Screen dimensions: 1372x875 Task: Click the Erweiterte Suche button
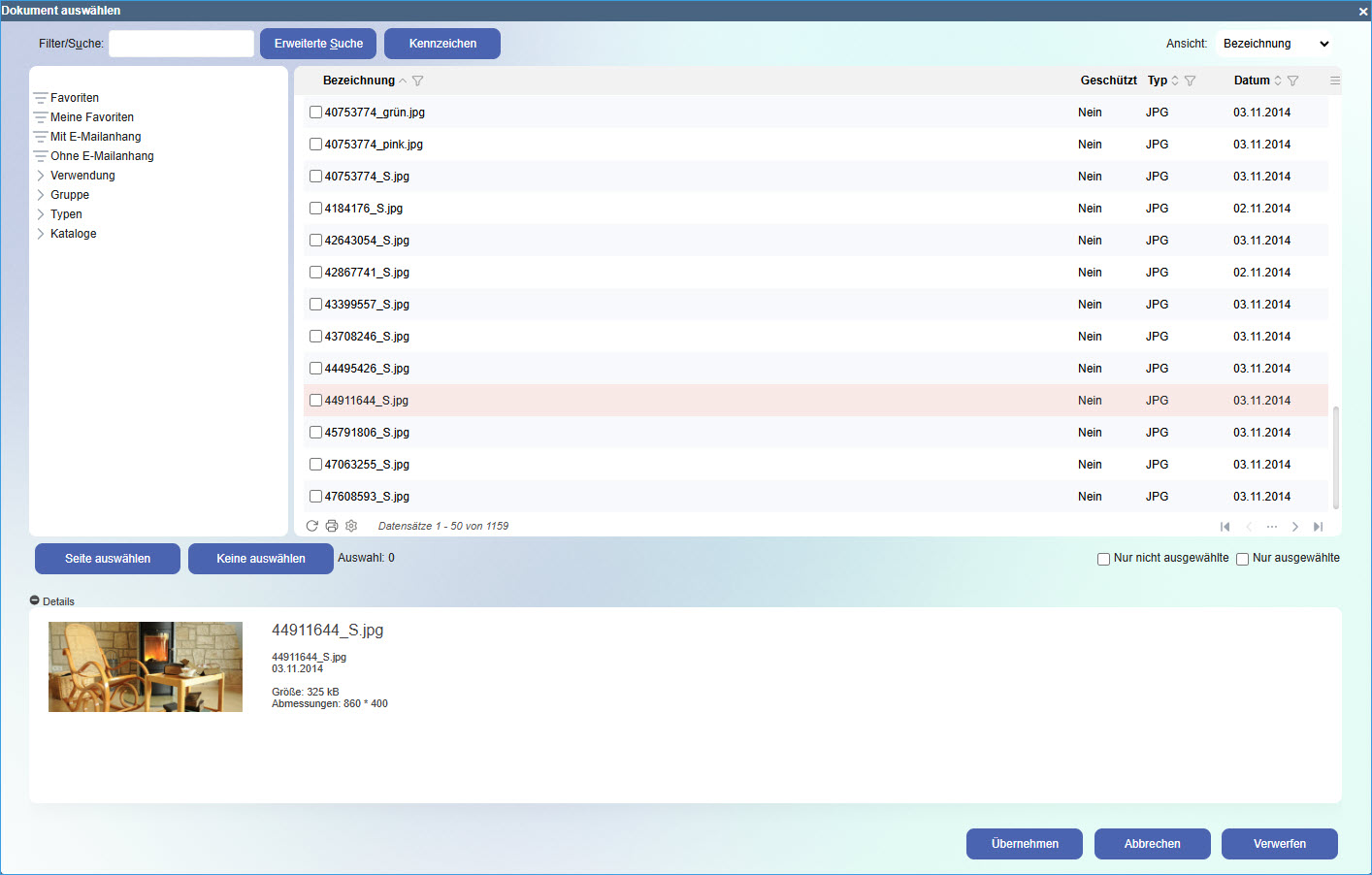(x=318, y=44)
